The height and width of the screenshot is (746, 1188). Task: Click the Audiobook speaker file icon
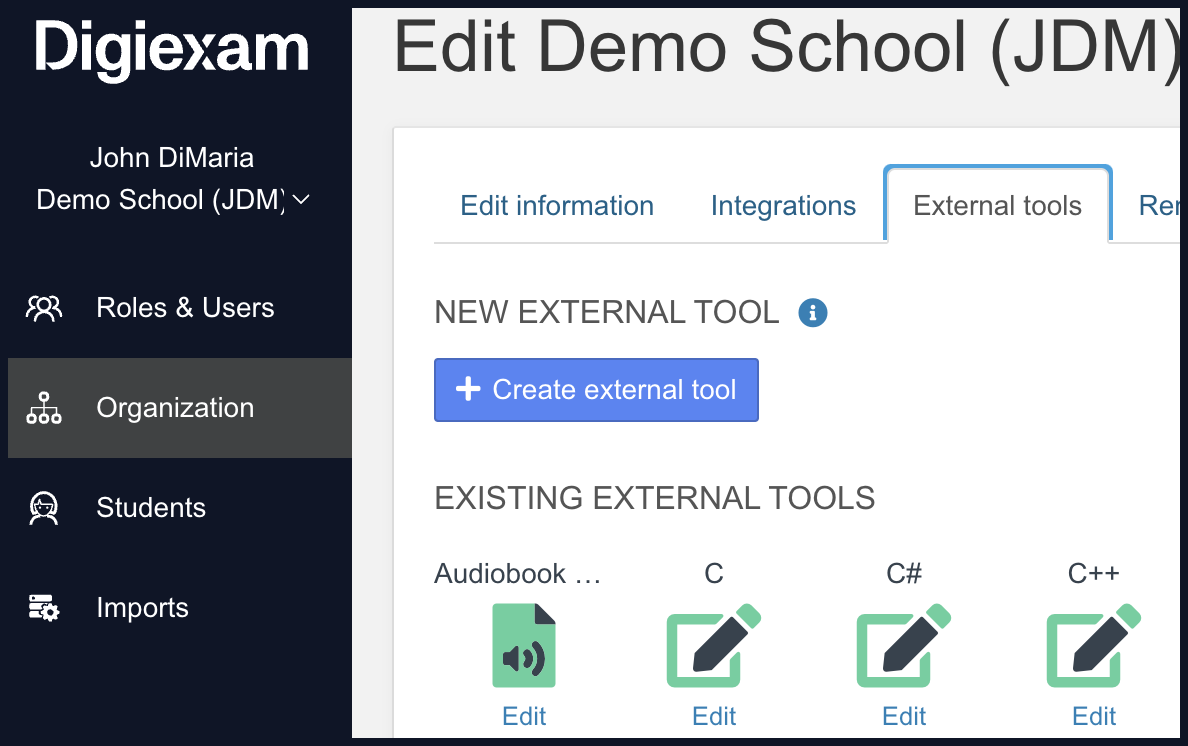pyautogui.click(x=524, y=645)
